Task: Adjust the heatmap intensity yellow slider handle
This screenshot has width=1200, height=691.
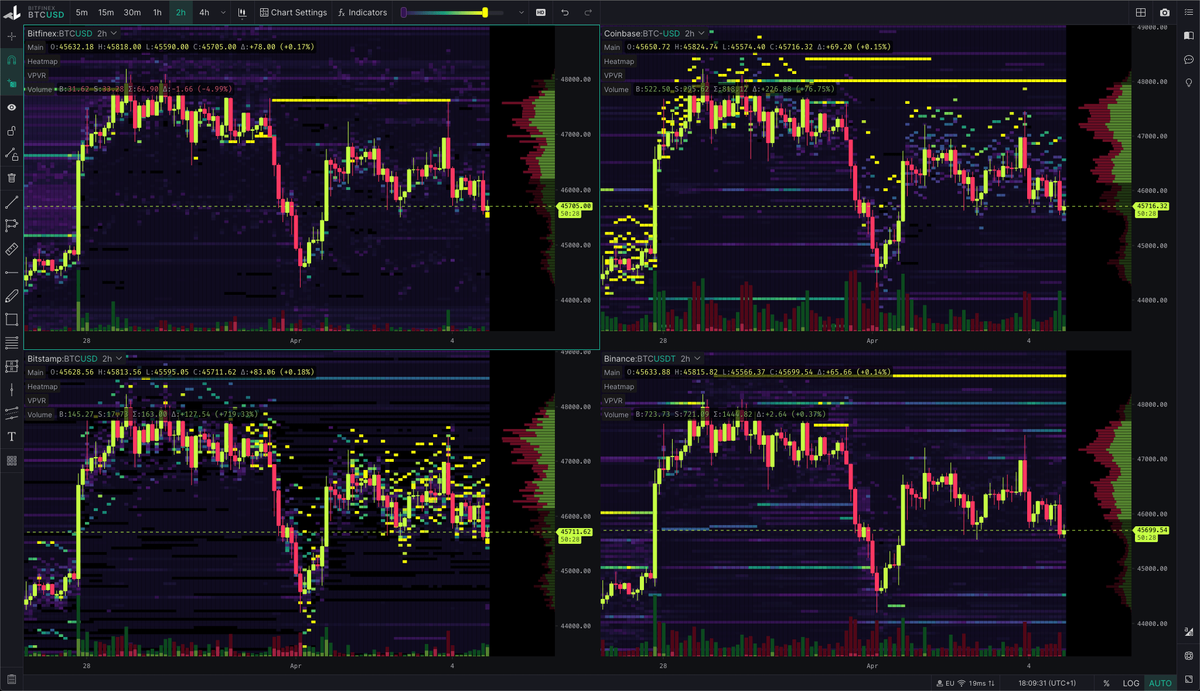Action: (485, 13)
